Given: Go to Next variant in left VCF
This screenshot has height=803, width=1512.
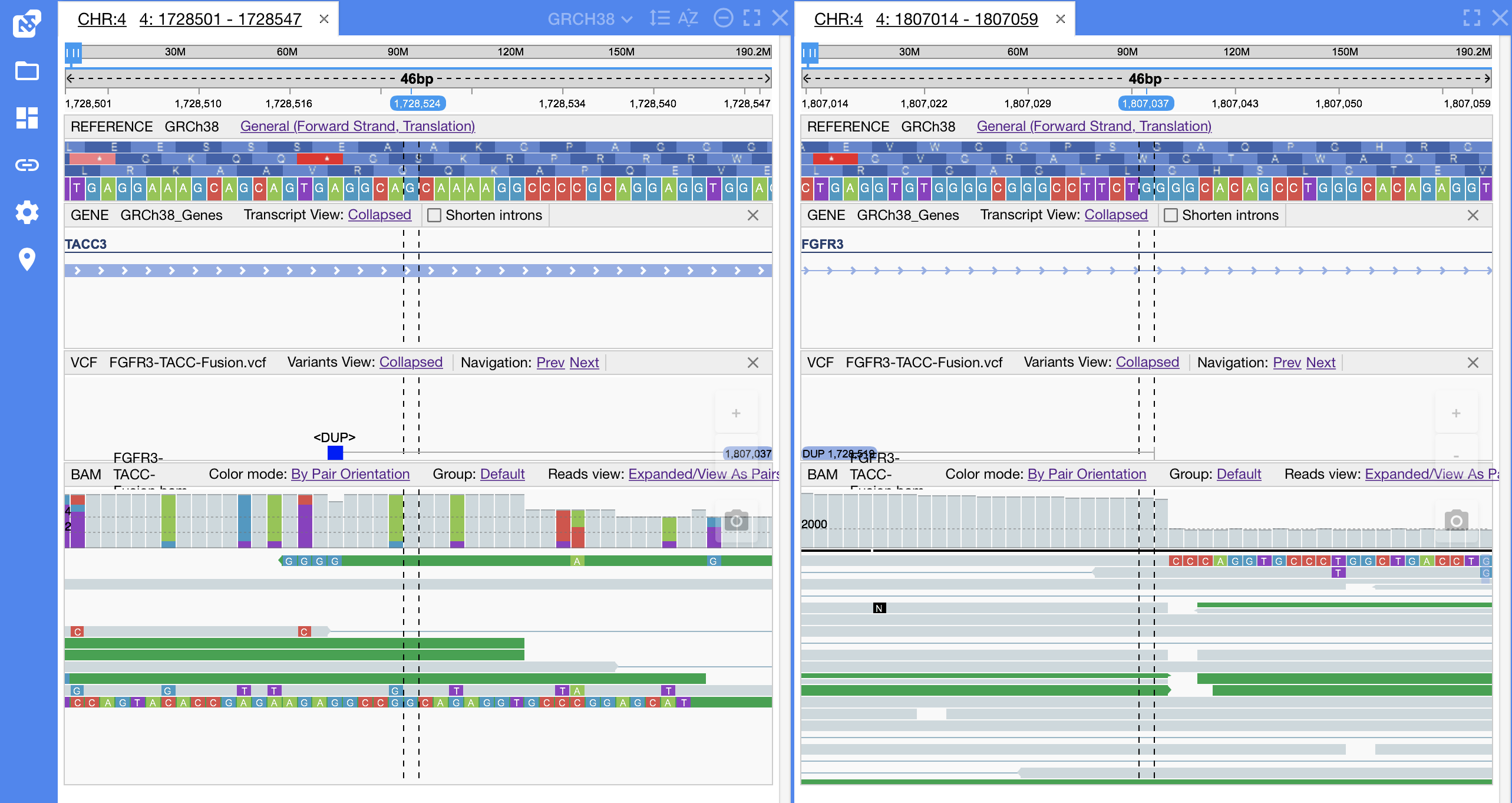Looking at the screenshot, I should tap(584, 363).
